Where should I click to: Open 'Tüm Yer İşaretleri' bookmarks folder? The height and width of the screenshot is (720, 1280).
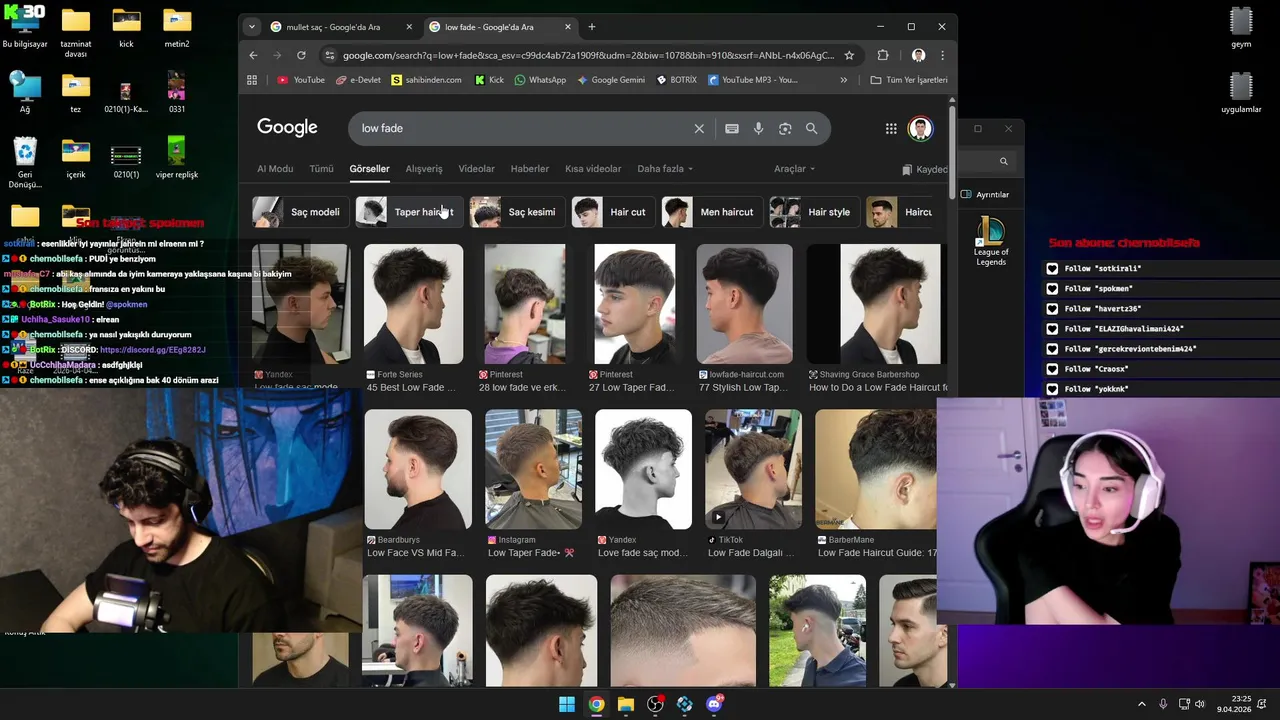pyautogui.click(x=909, y=80)
